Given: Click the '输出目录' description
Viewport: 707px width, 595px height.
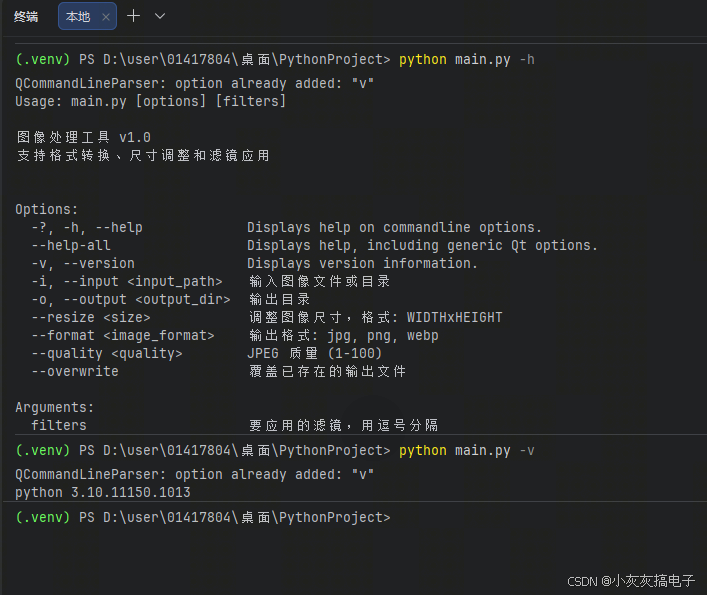Looking at the screenshot, I should [x=280, y=299].
